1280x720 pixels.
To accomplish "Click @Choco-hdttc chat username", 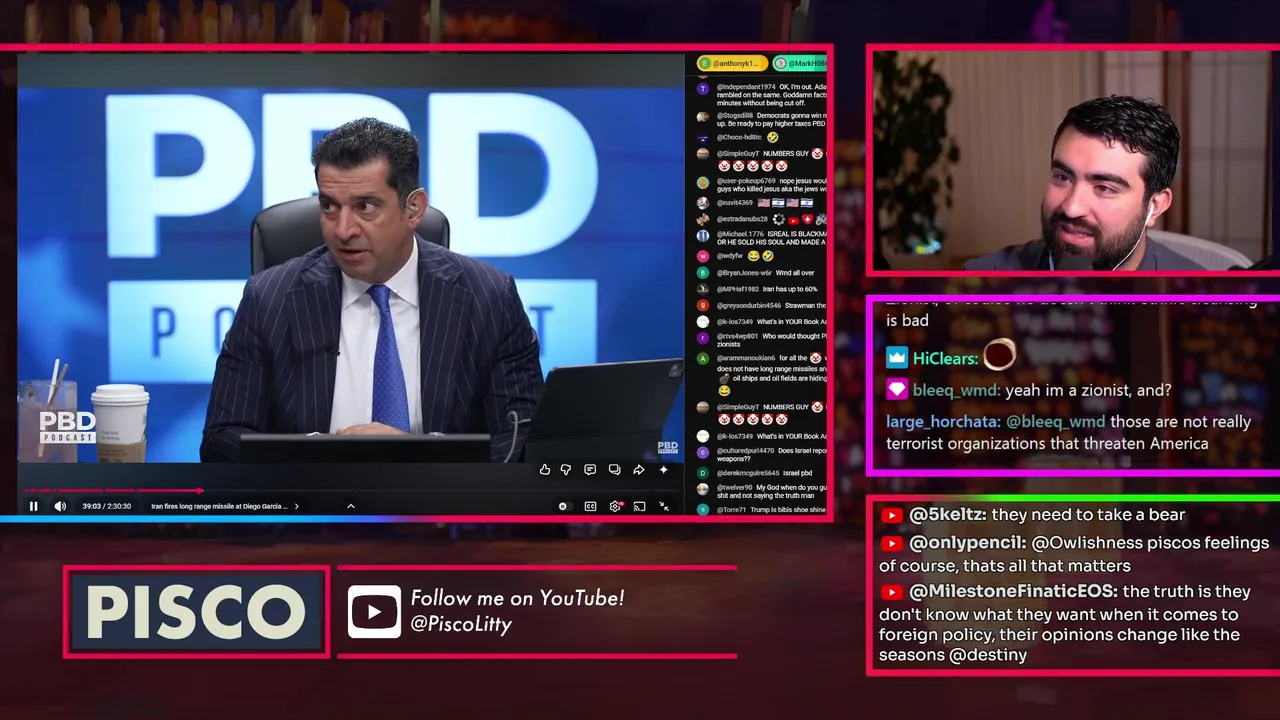I will (x=739, y=137).
